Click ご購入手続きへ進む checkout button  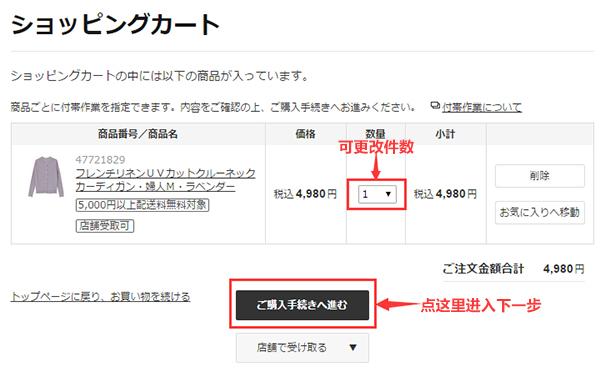[x=302, y=305]
